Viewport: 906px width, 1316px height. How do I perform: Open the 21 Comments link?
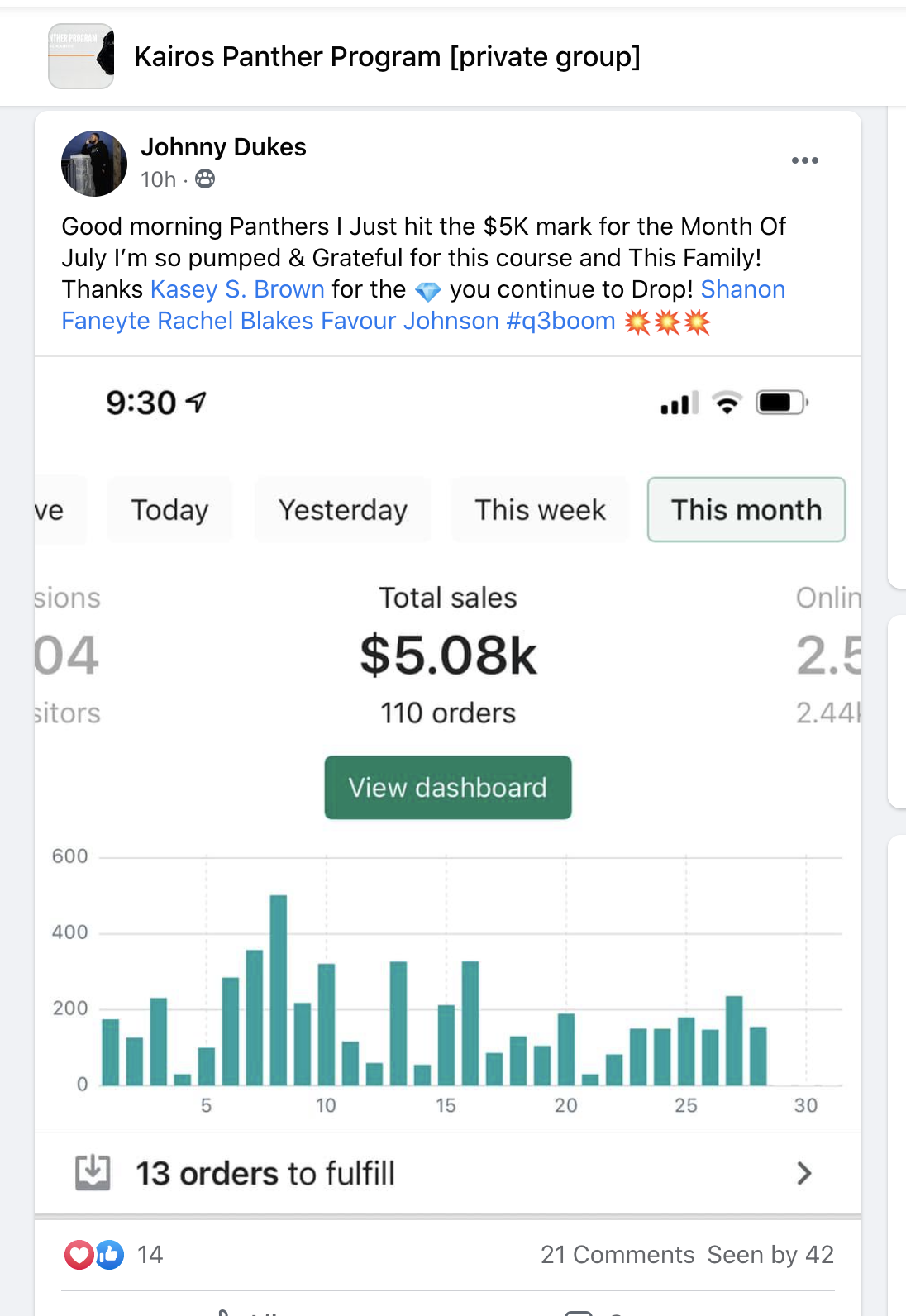pyautogui.click(x=617, y=1255)
